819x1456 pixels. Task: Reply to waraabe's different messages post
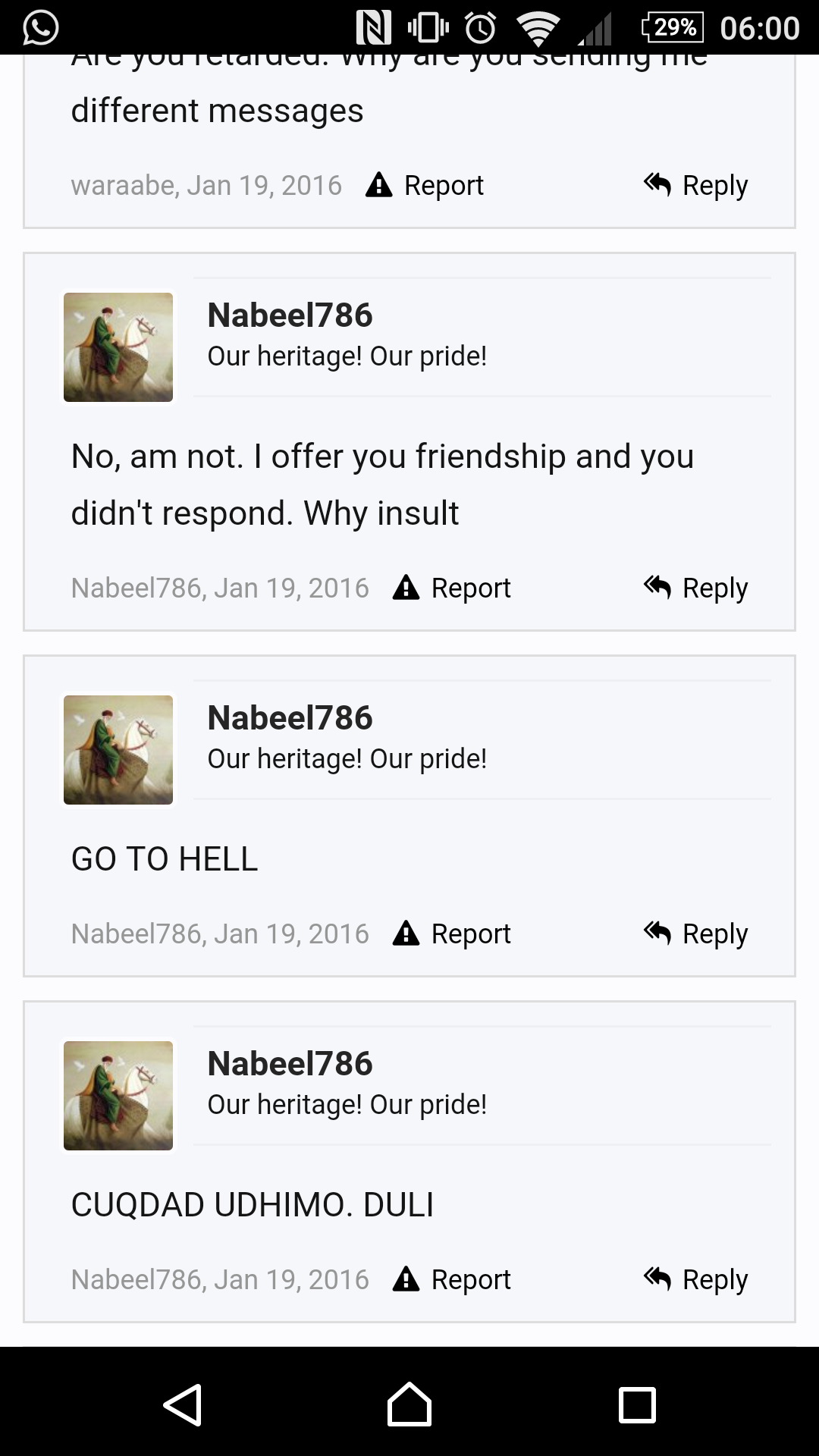click(x=696, y=185)
